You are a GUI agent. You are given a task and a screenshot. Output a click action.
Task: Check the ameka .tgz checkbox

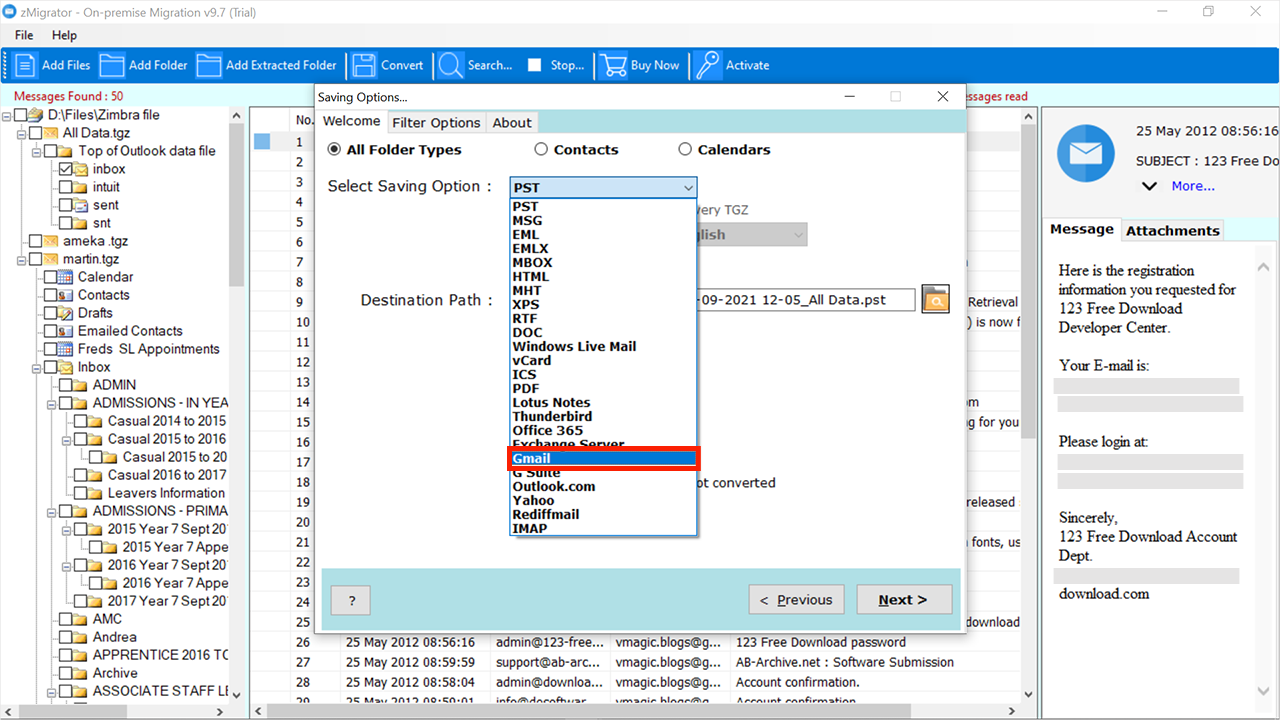pos(36,241)
